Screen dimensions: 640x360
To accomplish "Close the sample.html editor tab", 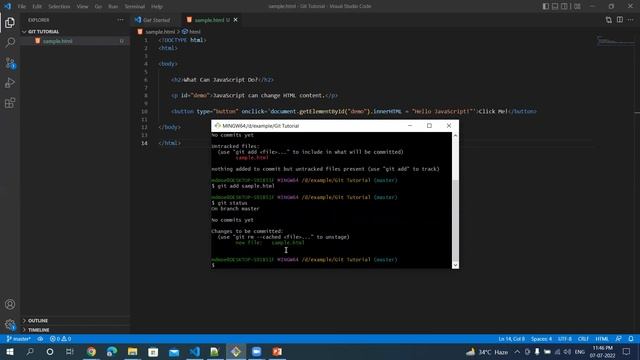I will coord(236,20).
